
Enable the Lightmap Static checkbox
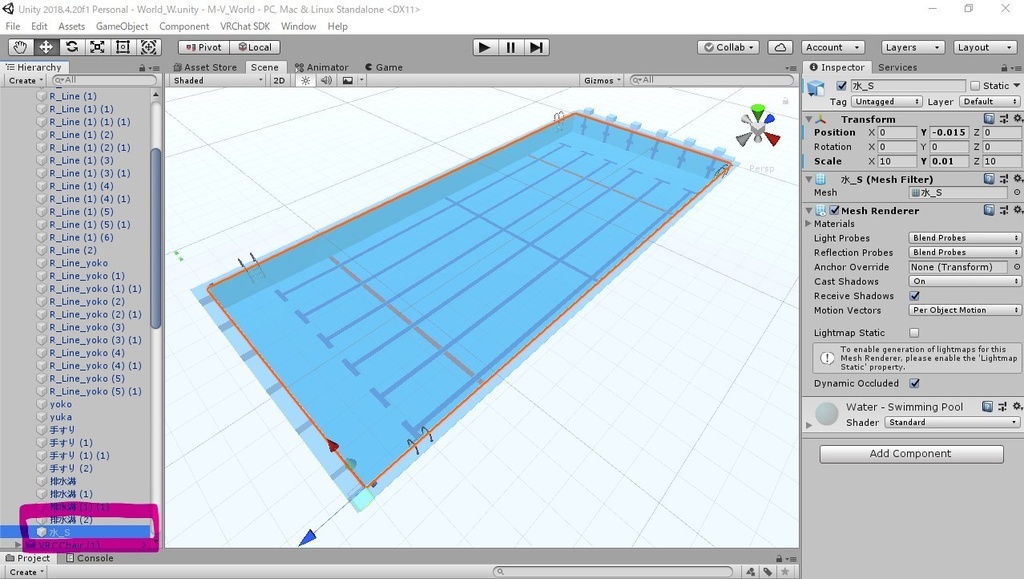click(914, 331)
